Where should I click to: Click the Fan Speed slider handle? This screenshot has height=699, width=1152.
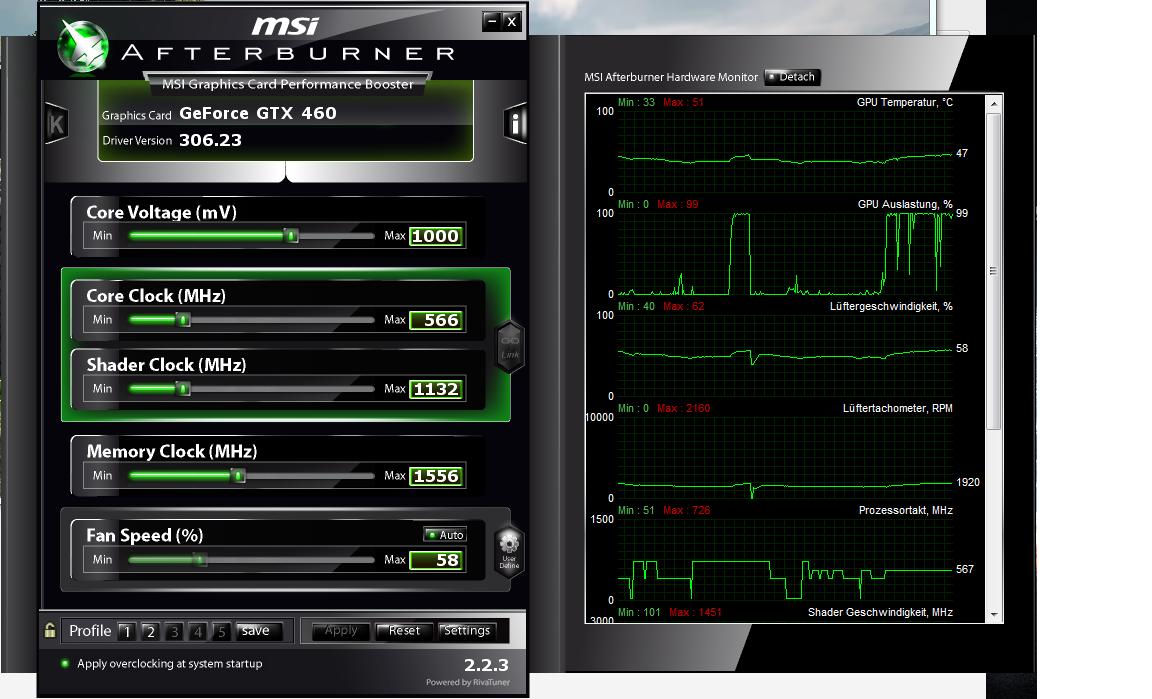[200, 560]
